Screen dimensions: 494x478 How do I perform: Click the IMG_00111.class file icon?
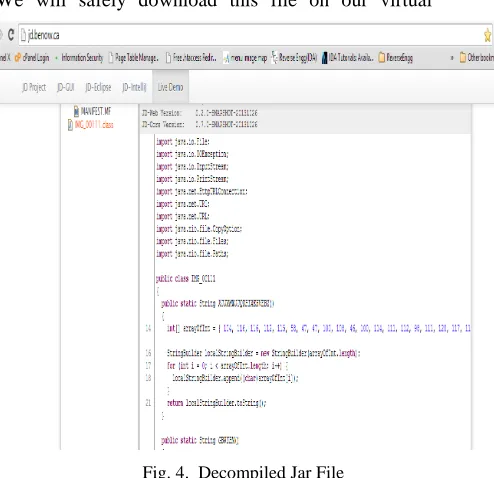click(70, 125)
